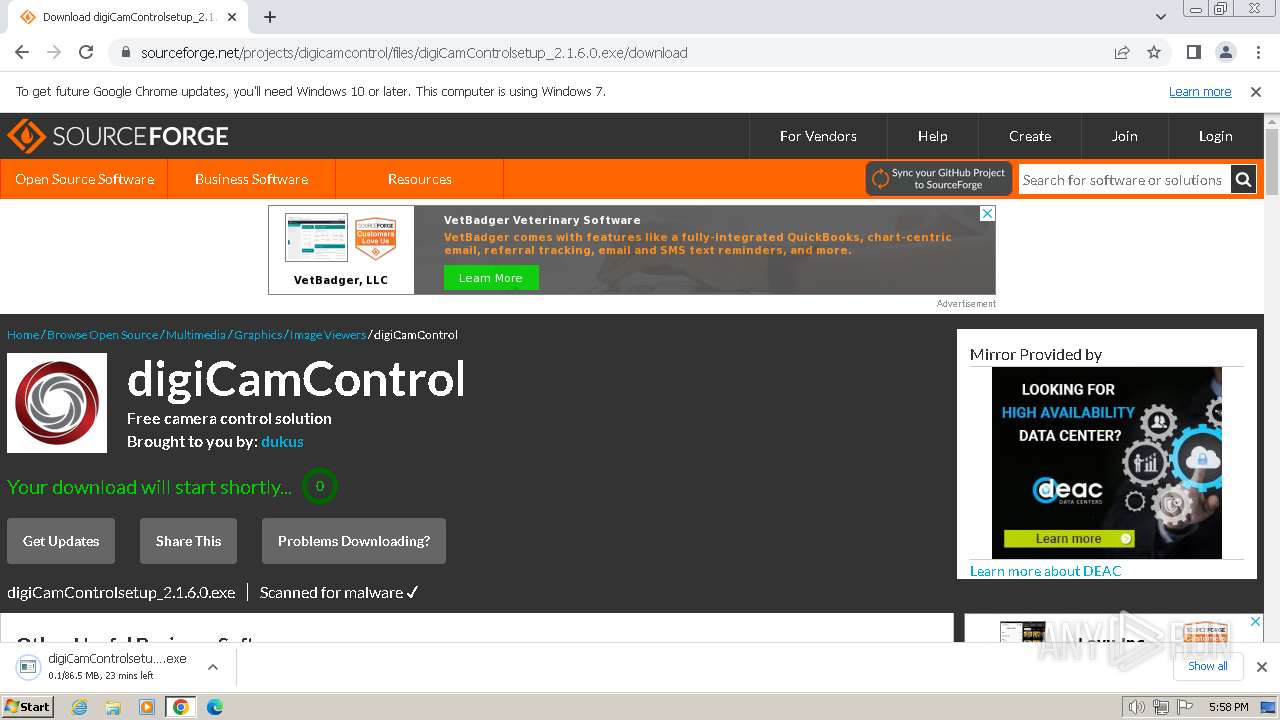Bookmark this page with the star icon

pyautogui.click(x=1154, y=52)
